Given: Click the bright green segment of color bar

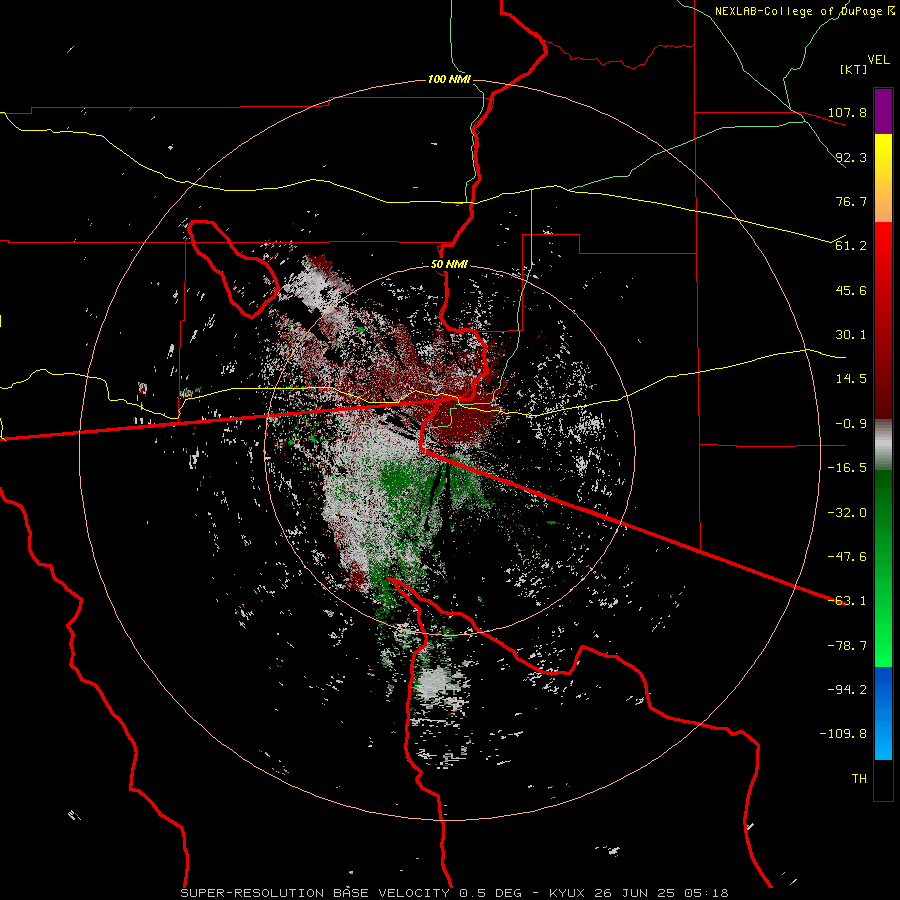Looking at the screenshot, I should tap(883, 568).
